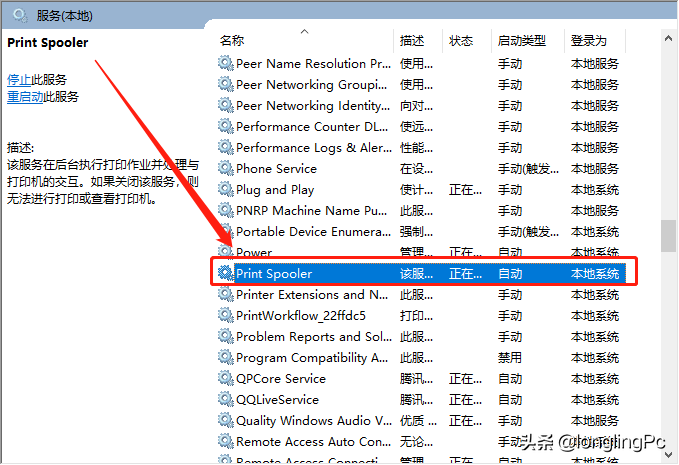The width and height of the screenshot is (679, 465).
Task: Select the Printer Extensions and N... service name
Action: tap(312, 295)
